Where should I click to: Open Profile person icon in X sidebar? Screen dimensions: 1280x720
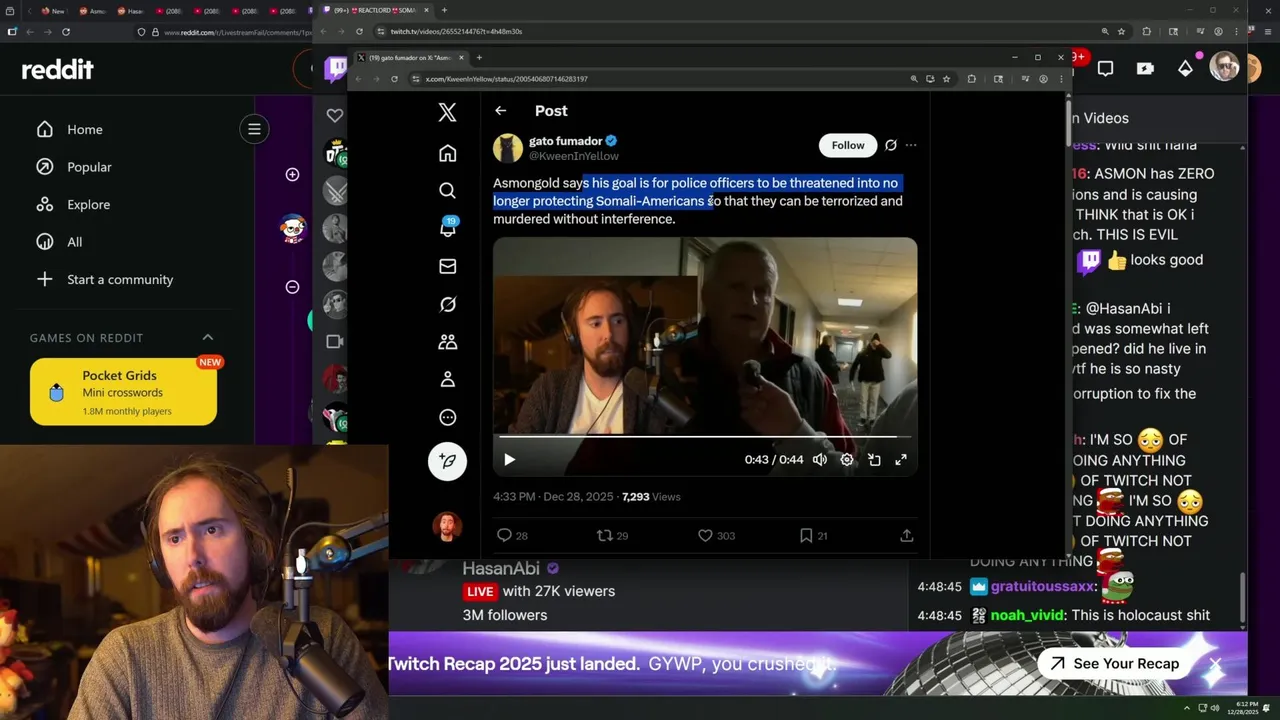pyautogui.click(x=447, y=380)
